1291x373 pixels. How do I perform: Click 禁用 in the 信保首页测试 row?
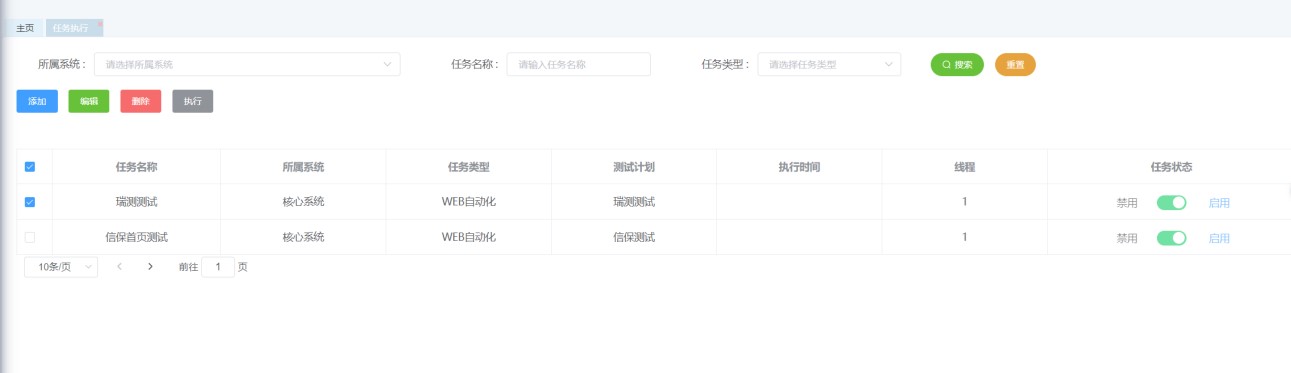click(1127, 238)
